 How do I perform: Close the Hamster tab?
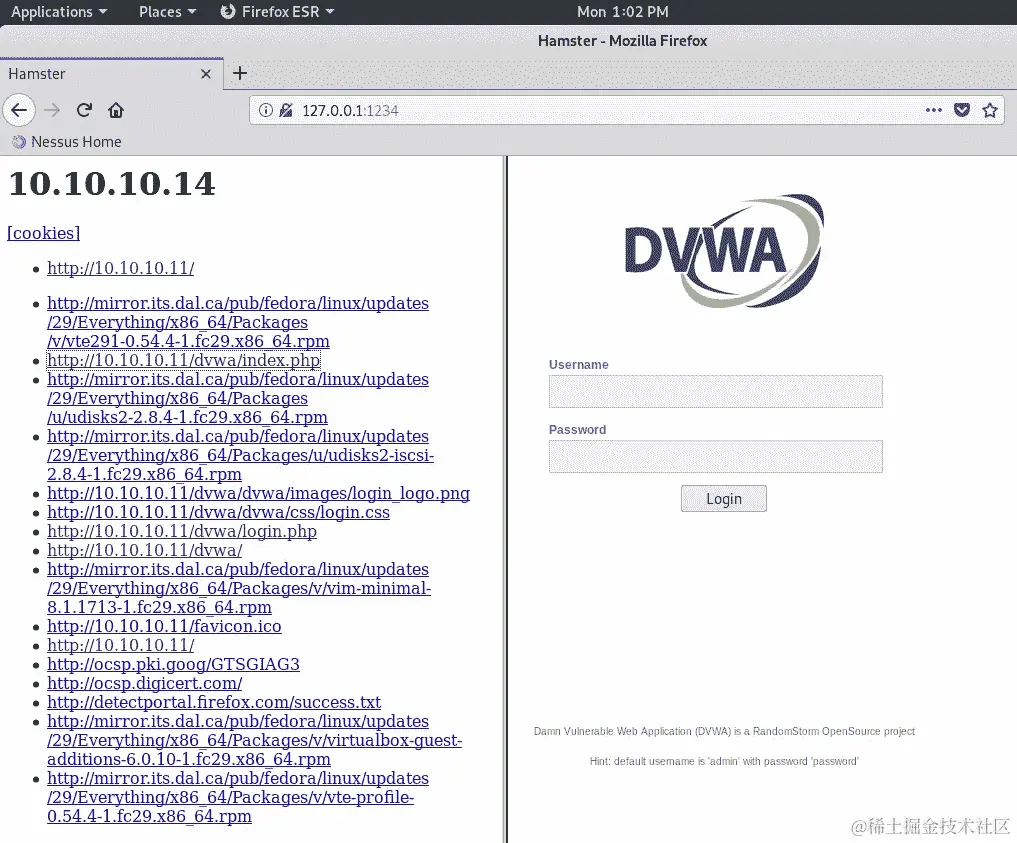coord(206,74)
